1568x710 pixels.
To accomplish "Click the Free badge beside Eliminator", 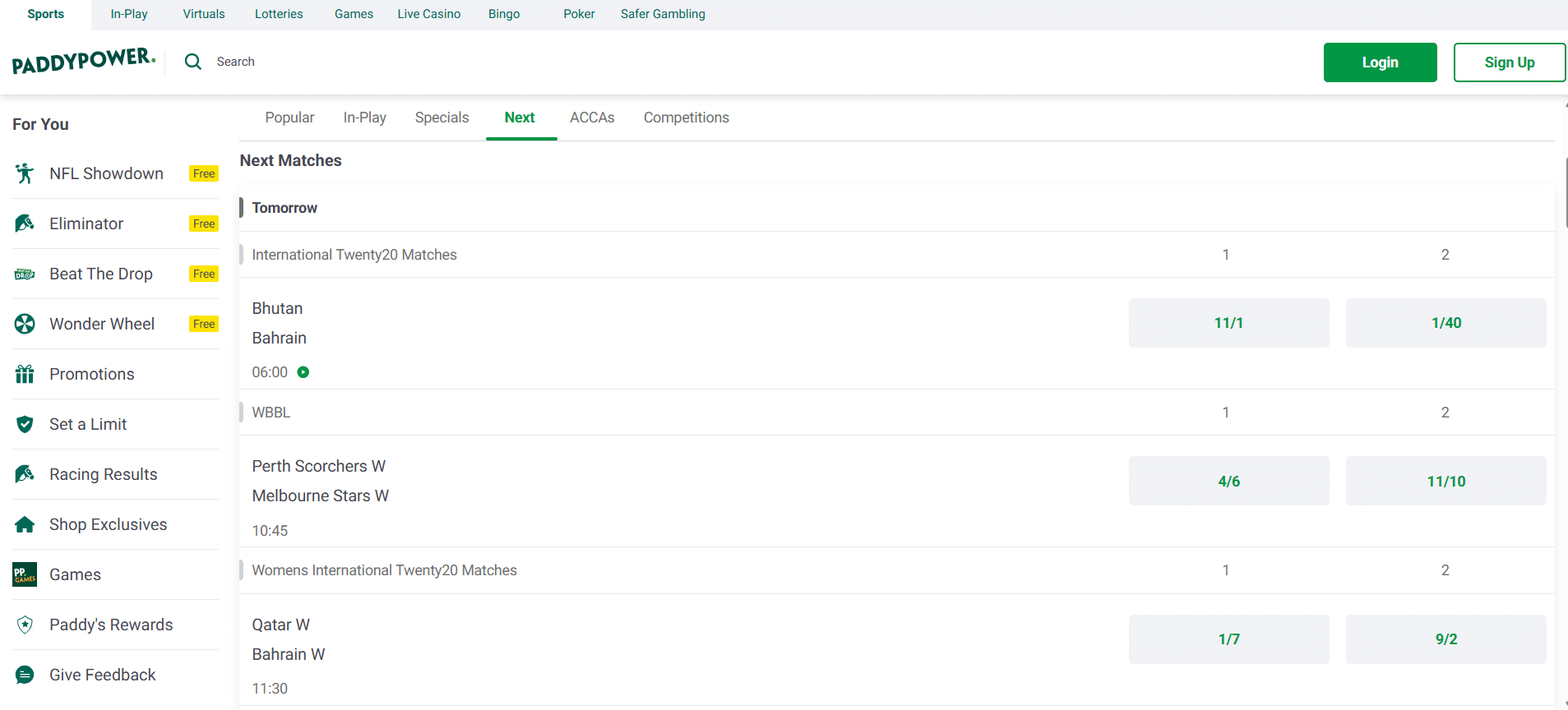I will 204,224.
